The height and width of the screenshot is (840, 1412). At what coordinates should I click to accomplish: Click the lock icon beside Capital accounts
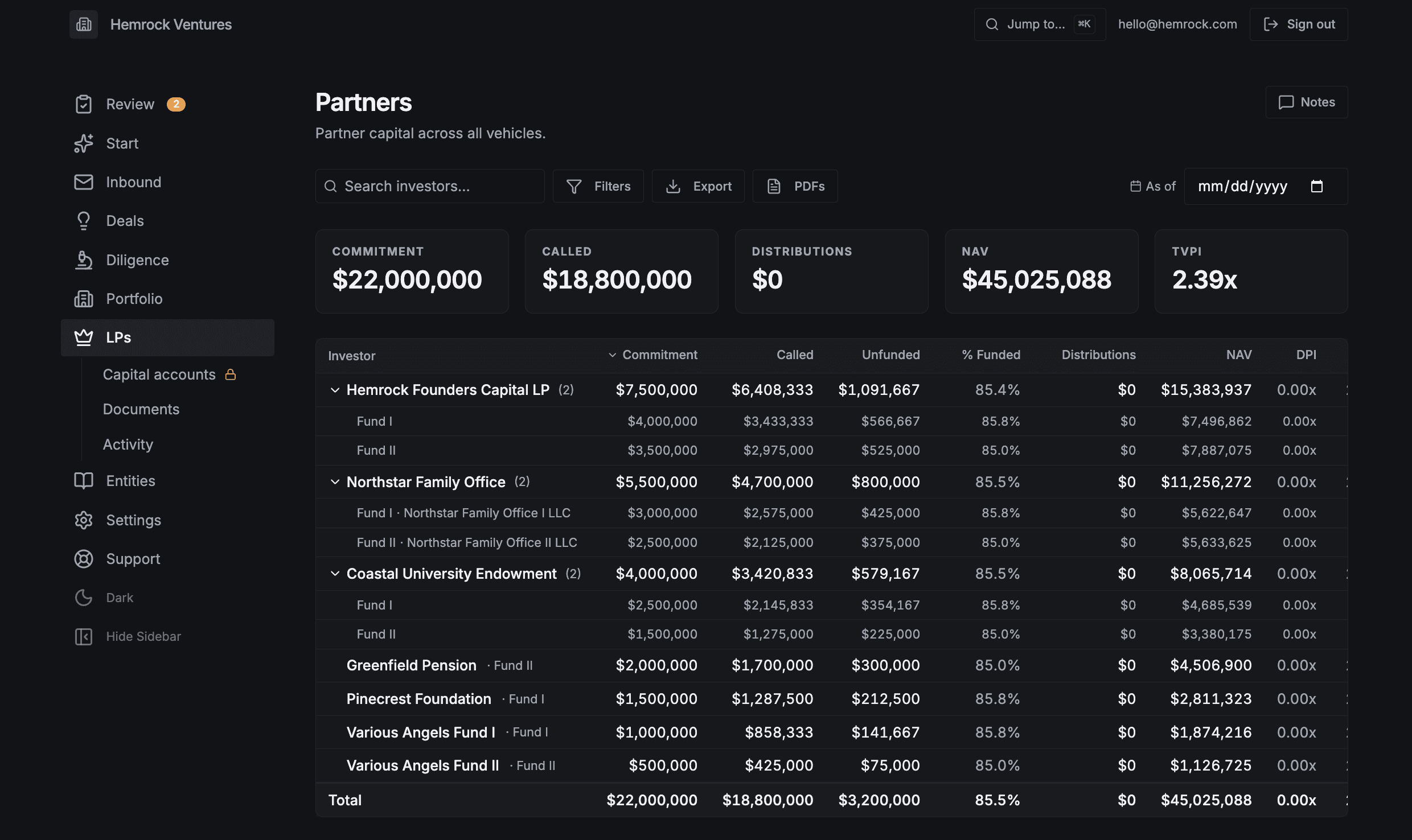pyautogui.click(x=231, y=374)
